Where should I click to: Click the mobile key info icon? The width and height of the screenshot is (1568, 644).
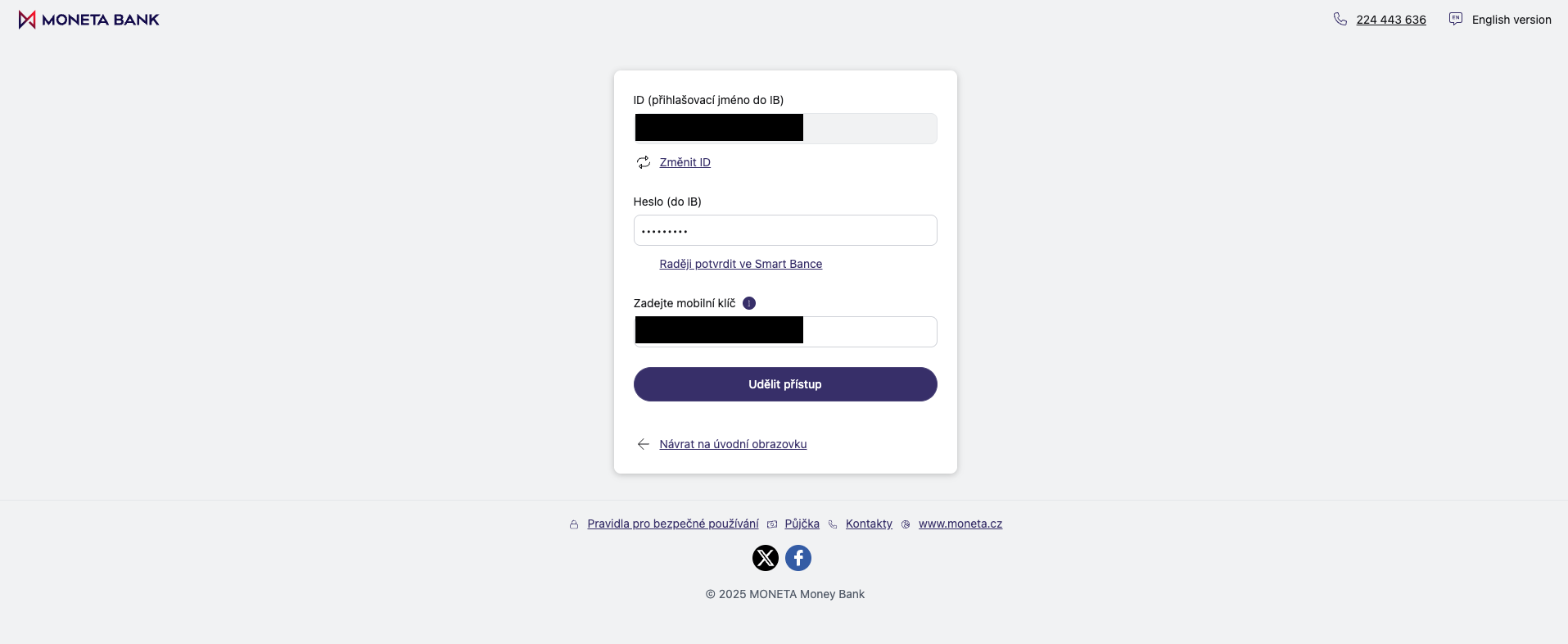[749, 303]
